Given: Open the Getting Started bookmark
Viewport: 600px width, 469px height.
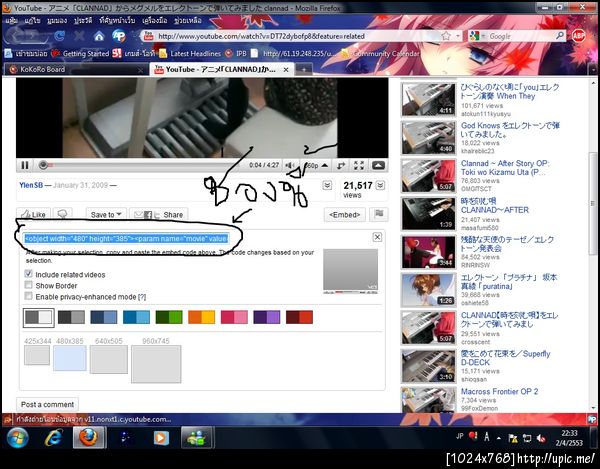Looking at the screenshot, I should coord(80,54).
